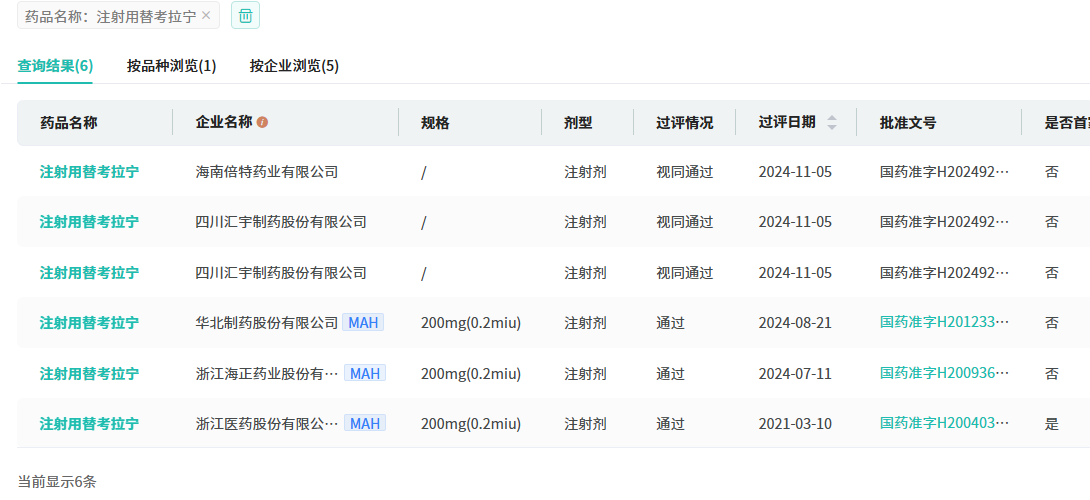Viewport: 1090px width, 500px height.
Task: Open approval number 国药准字H201233… link
Action: coord(945,323)
